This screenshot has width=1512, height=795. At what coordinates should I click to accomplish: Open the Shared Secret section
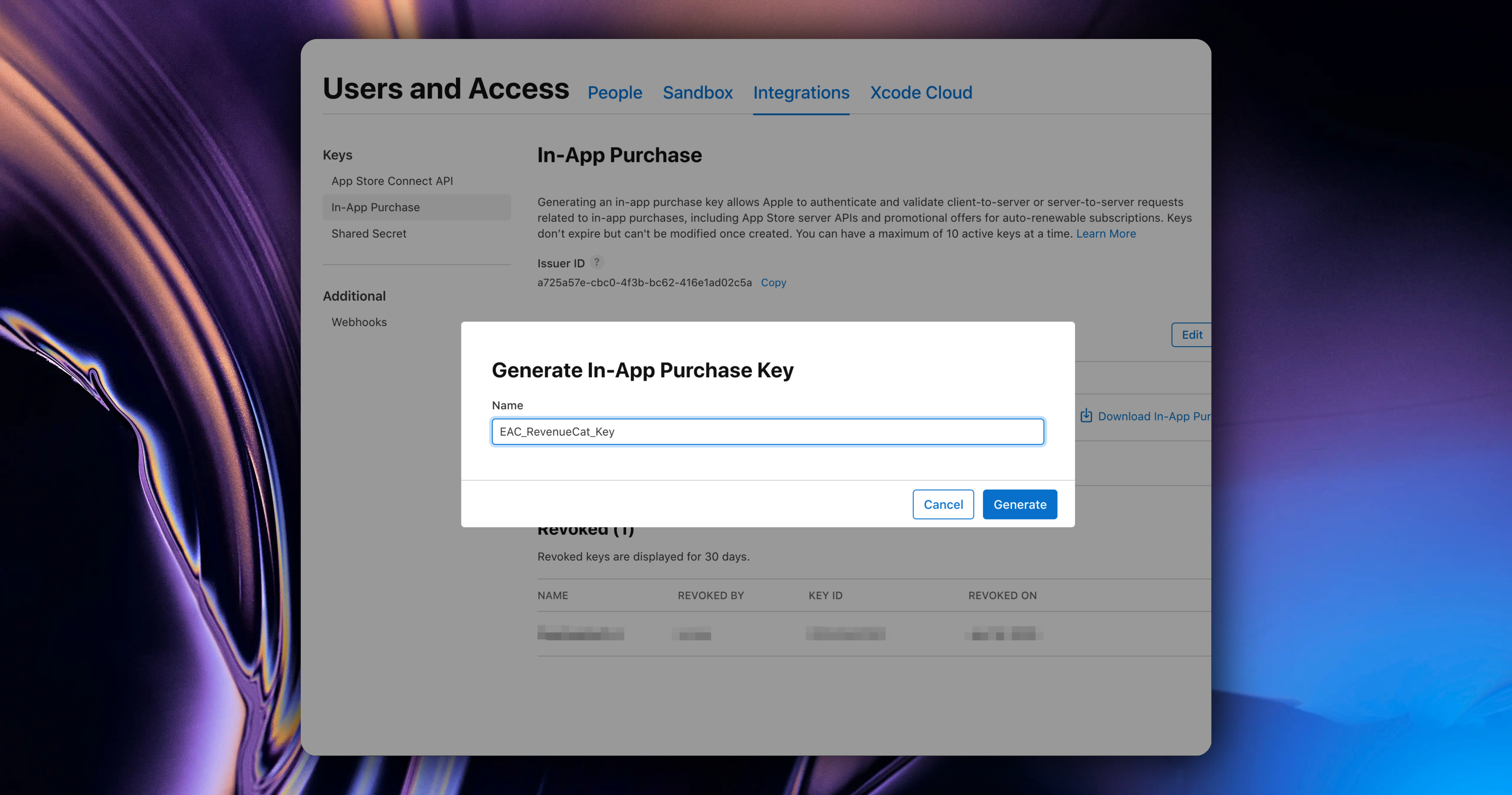pyautogui.click(x=369, y=234)
